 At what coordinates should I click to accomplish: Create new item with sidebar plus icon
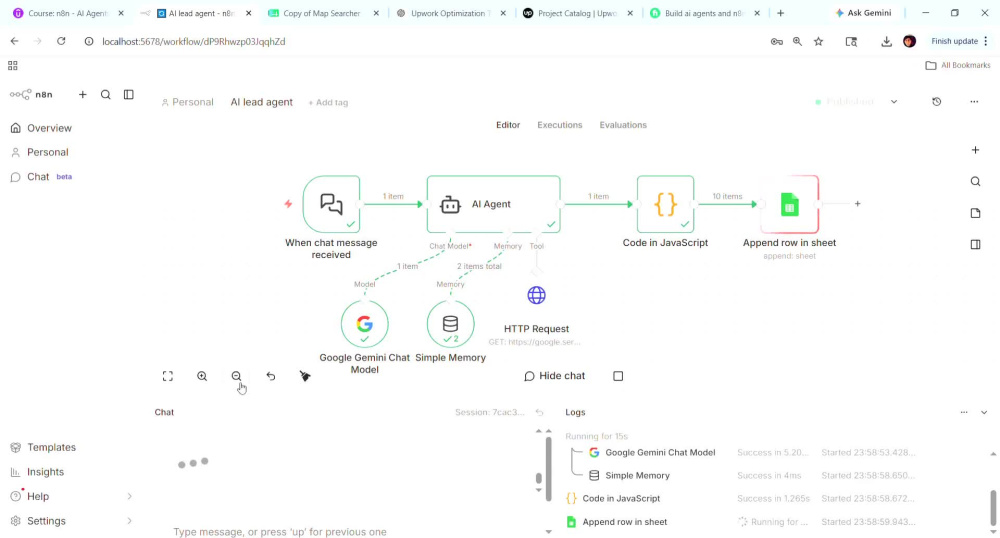(x=82, y=94)
